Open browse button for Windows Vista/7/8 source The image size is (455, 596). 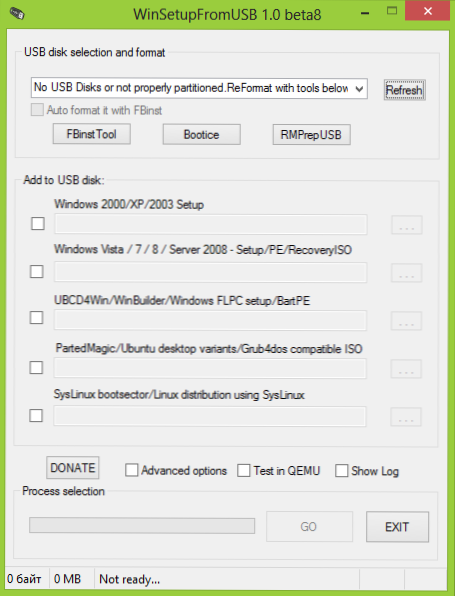click(x=406, y=273)
